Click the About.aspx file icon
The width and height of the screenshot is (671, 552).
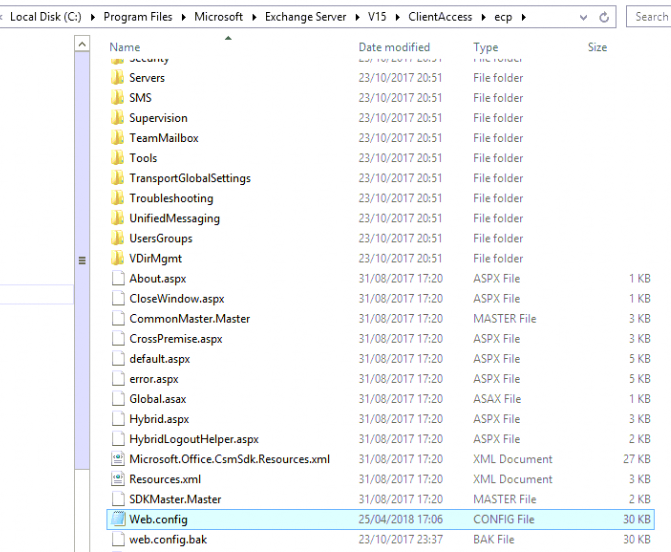[118, 278]
